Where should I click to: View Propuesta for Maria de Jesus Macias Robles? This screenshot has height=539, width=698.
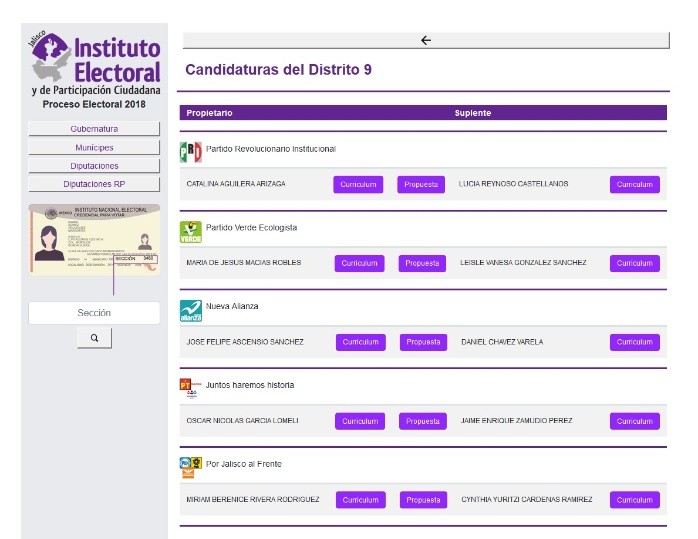point(422,264)
